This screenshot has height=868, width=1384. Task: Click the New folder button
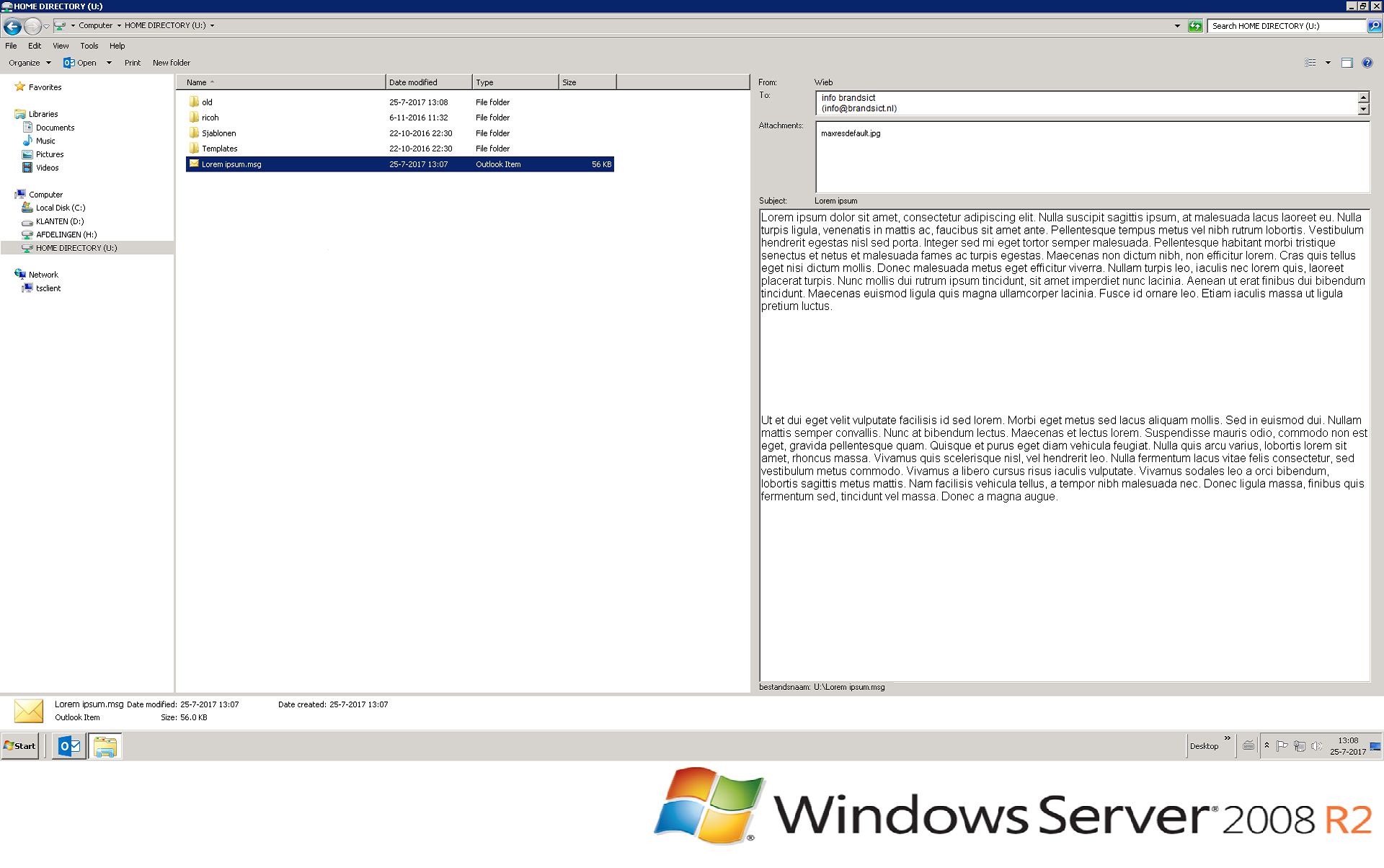[172, 63]
